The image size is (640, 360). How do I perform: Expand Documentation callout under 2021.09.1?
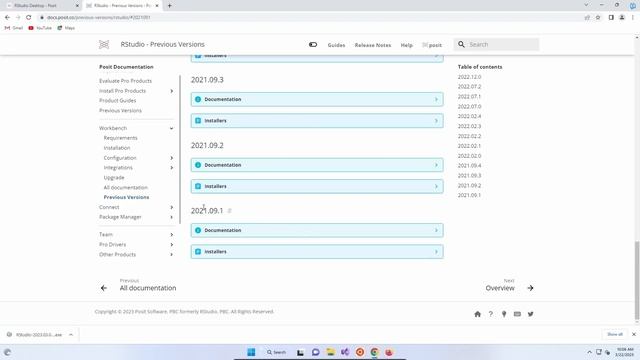[317, 230]
